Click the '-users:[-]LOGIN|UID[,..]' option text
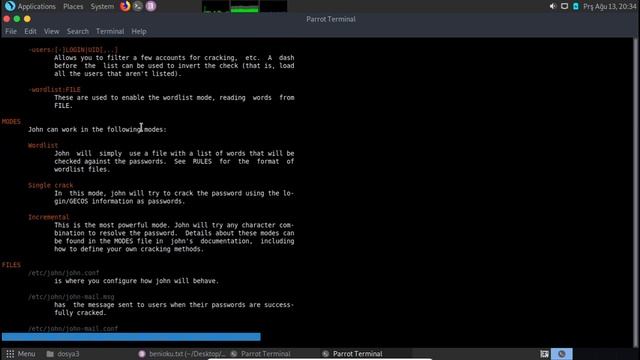This screenshot has height=360, width=640. (73, 50)
